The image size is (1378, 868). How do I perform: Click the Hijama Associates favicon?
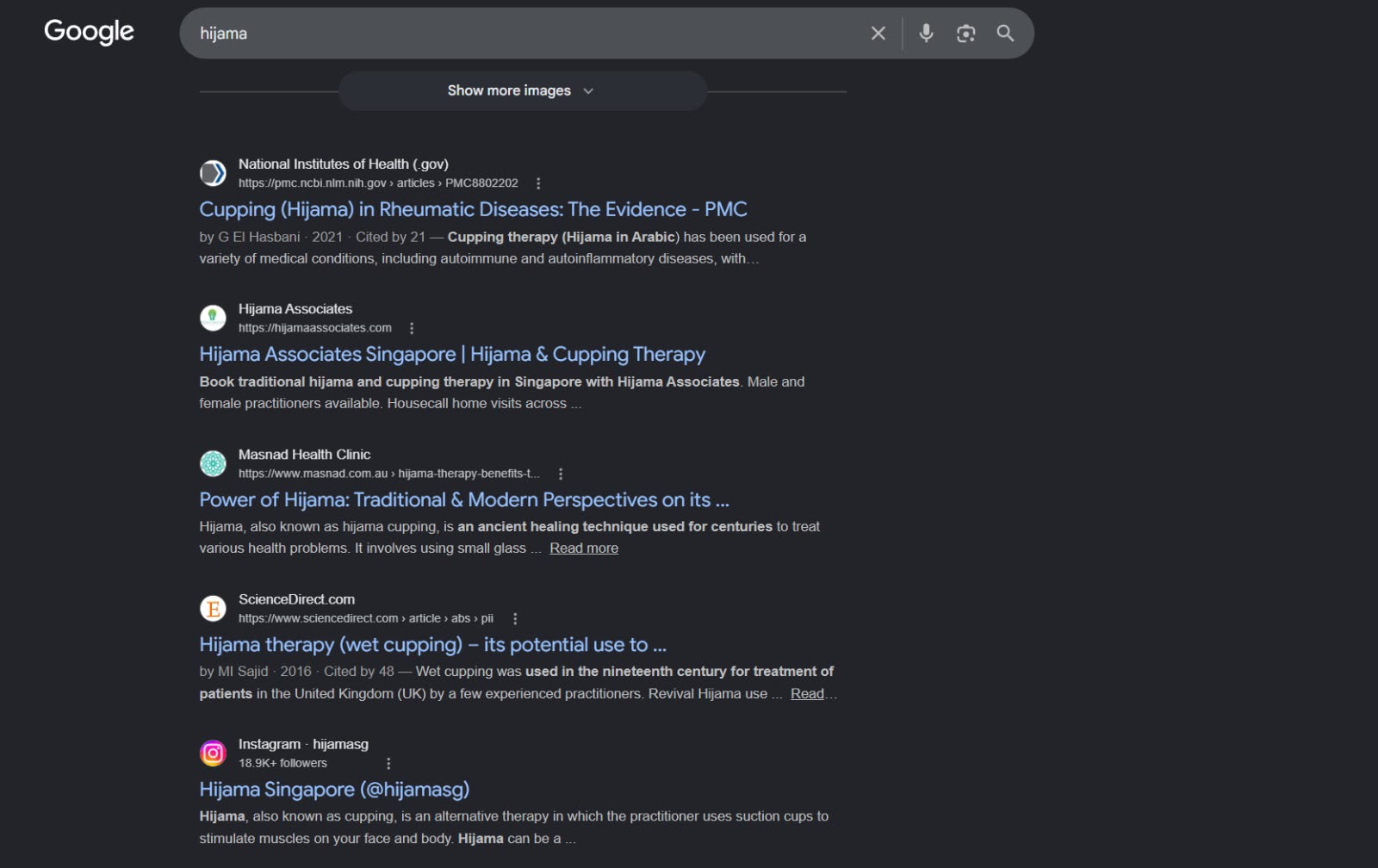213,318
